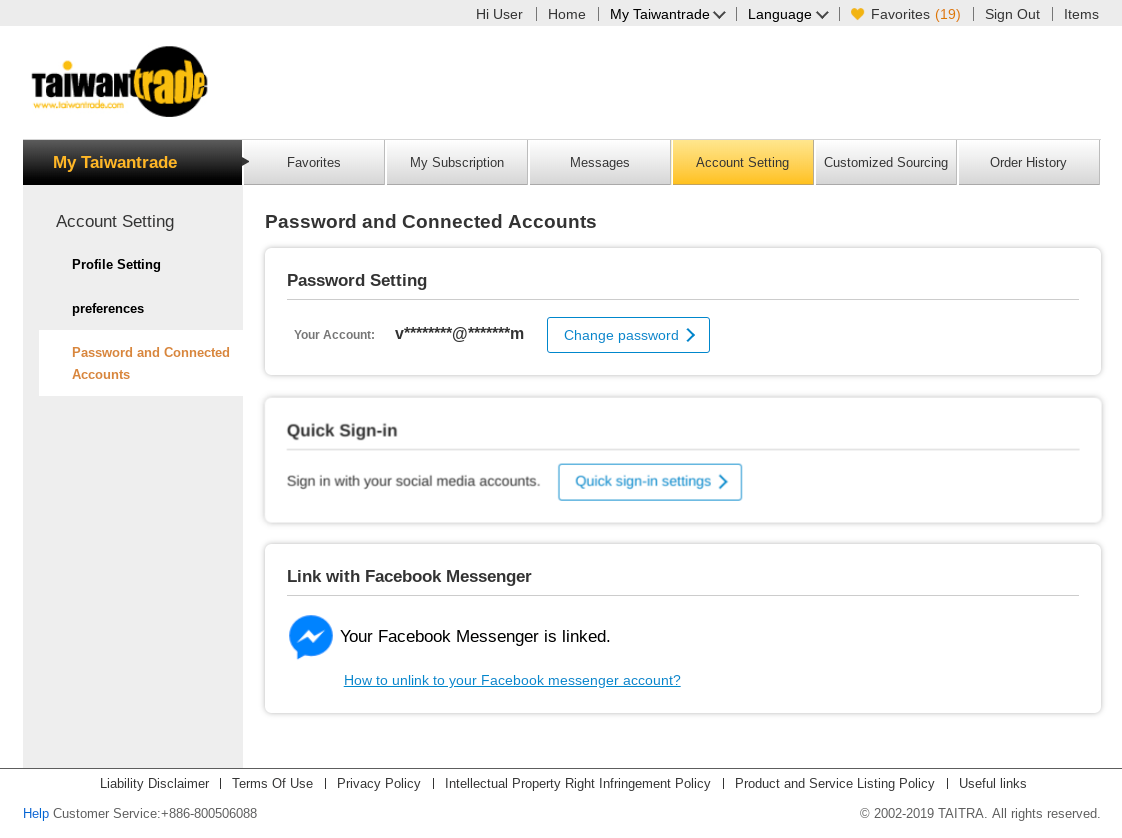This screenshot has width=1122, height=838.
Task: Click the chevron arrow in Change password button
Action: (691, 335)
